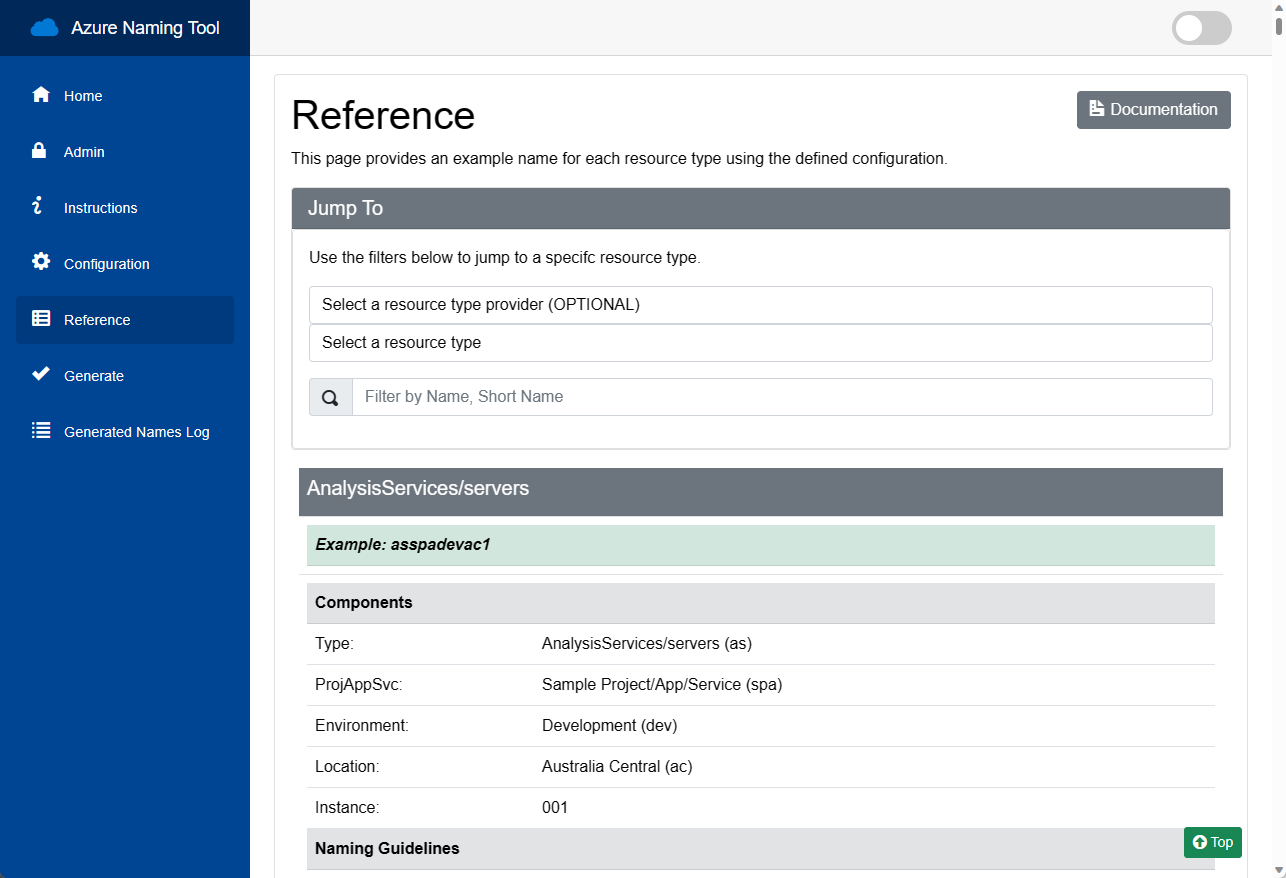Select the checkmark icon beside Generate
This screenshot has height=878, width=1286.
coord(40,374)
